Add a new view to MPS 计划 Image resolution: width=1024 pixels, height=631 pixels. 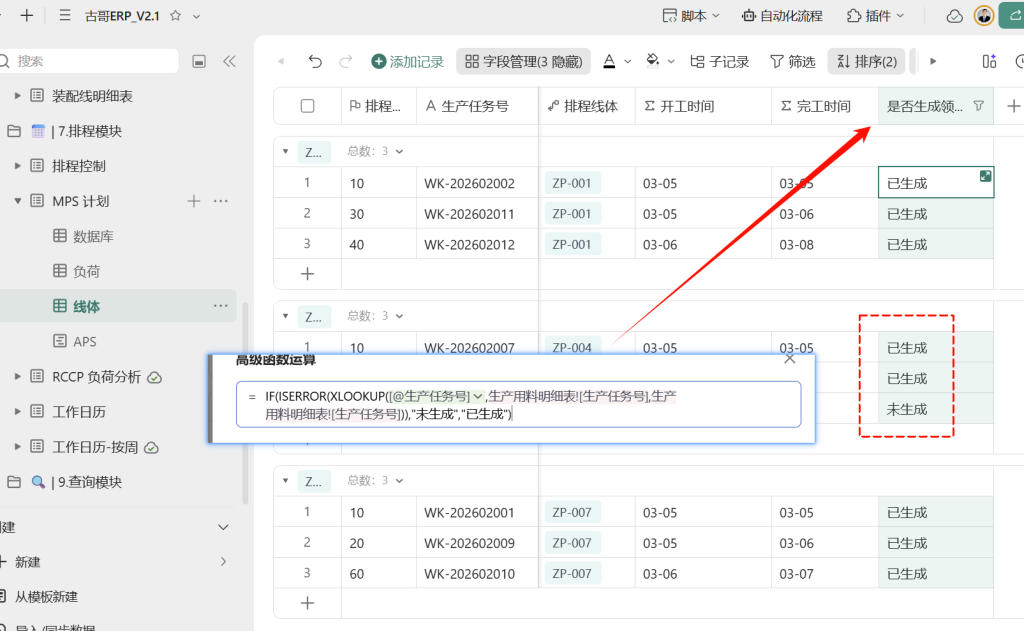coord(194,201)
